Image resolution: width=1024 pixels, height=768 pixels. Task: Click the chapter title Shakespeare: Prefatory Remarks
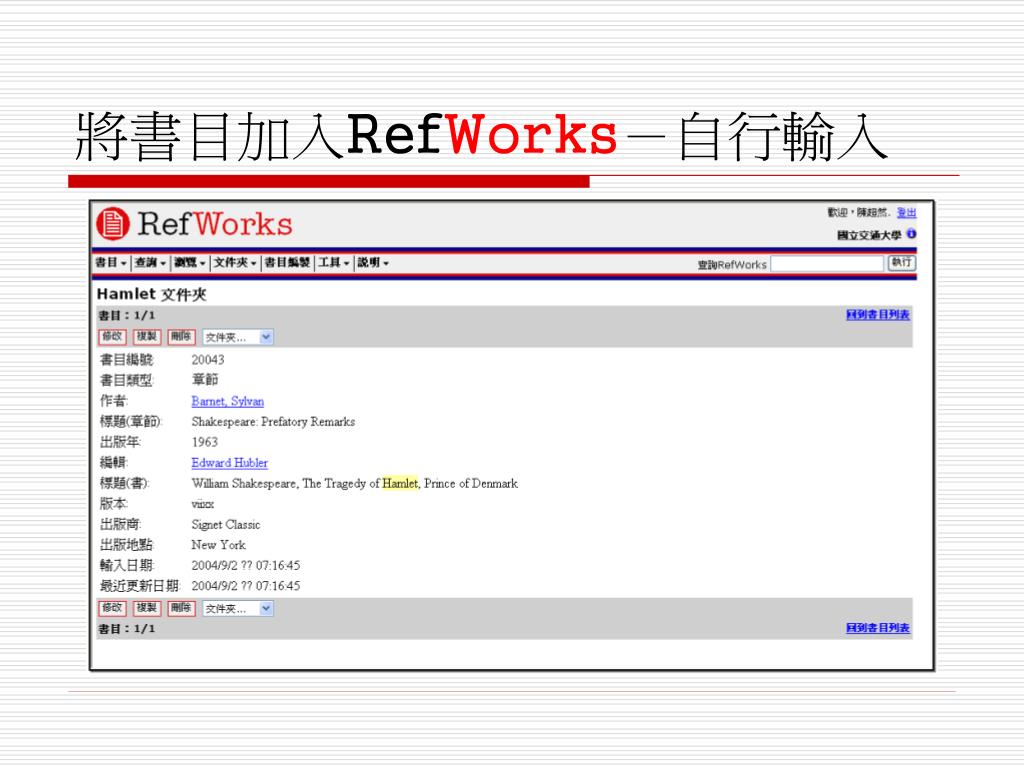(273, 422)
